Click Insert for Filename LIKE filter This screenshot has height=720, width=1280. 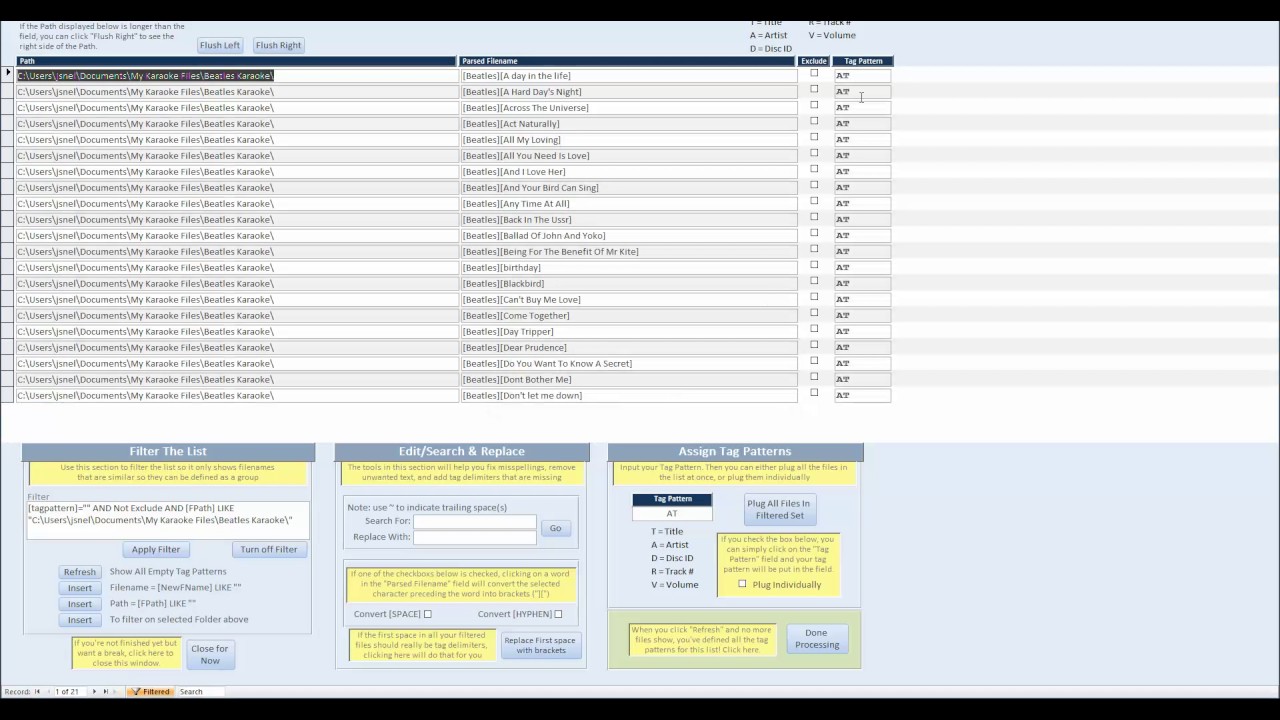pyautogui.click(x=79, y=588)
